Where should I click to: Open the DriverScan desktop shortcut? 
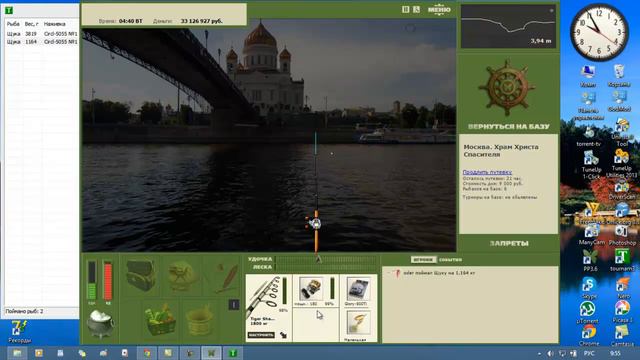click(x=621, y=190)
